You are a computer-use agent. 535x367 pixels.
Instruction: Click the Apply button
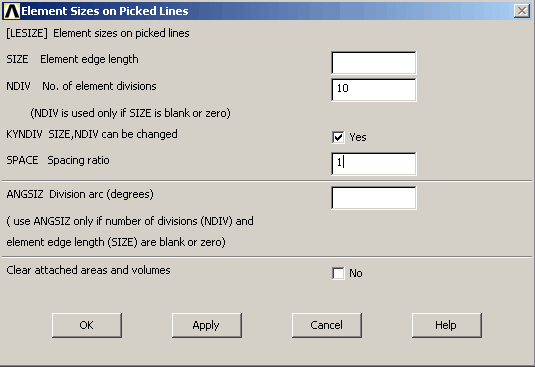pyautogui.click(x=207, y=325)
